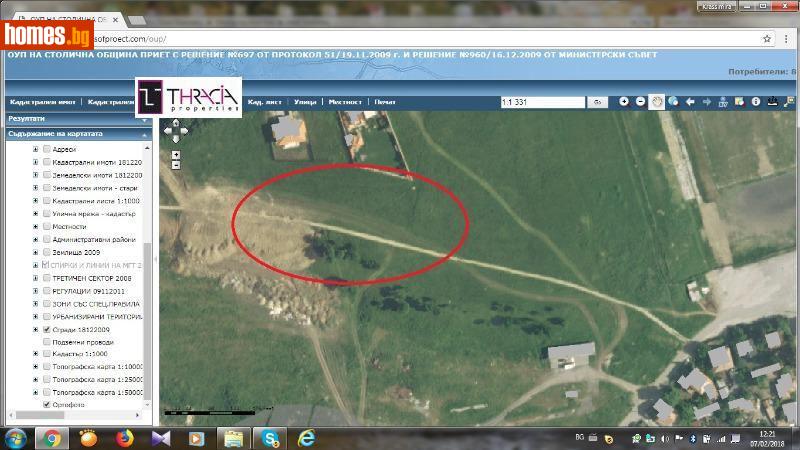
Task: Enable ТРЕТИЧЕН СЕКТОР 2008 layer checkbox
Action: click(47, 278)
